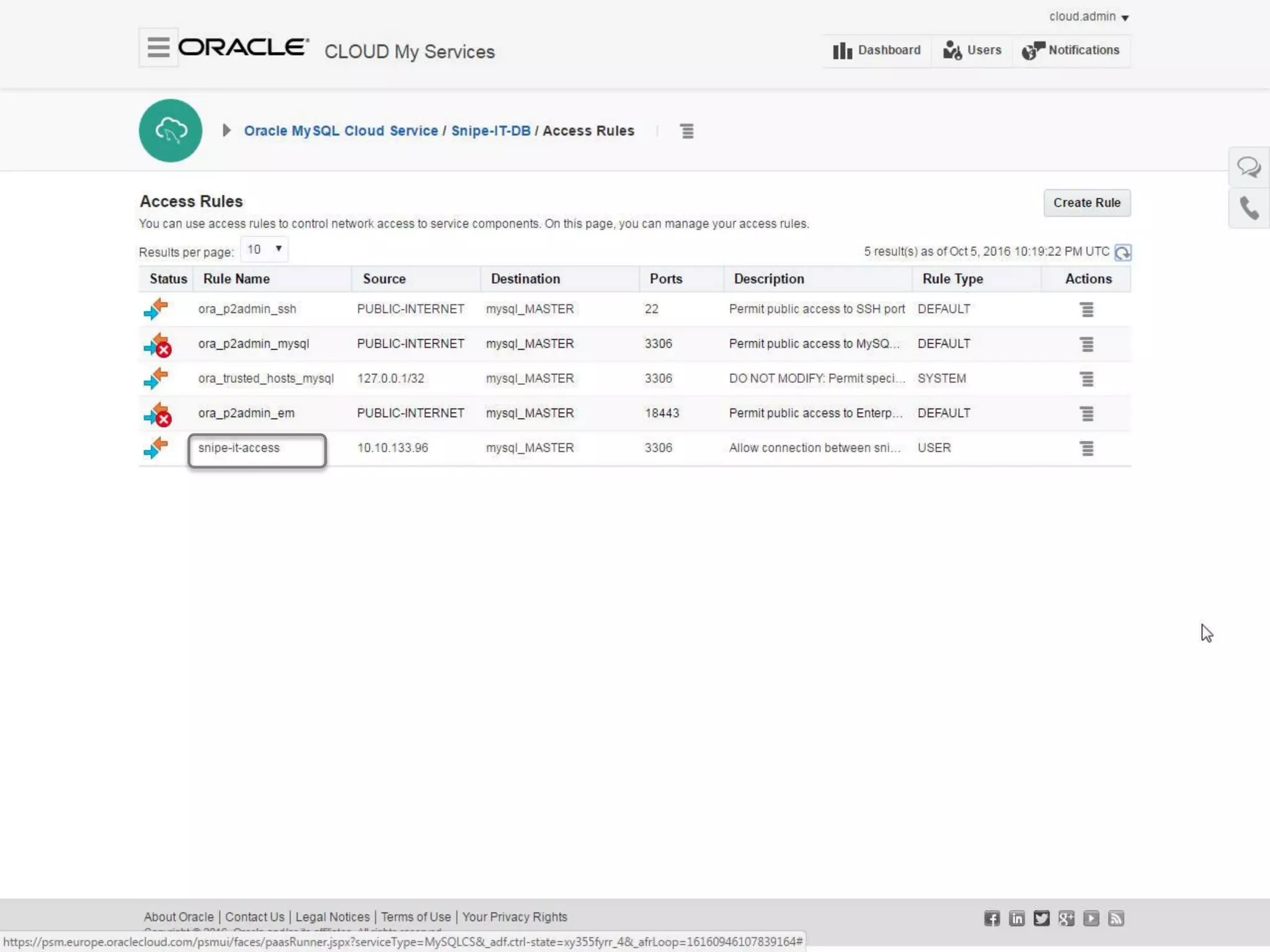Open Notifications
This screenshot has width=1270, height=952.
[1071, 51]
